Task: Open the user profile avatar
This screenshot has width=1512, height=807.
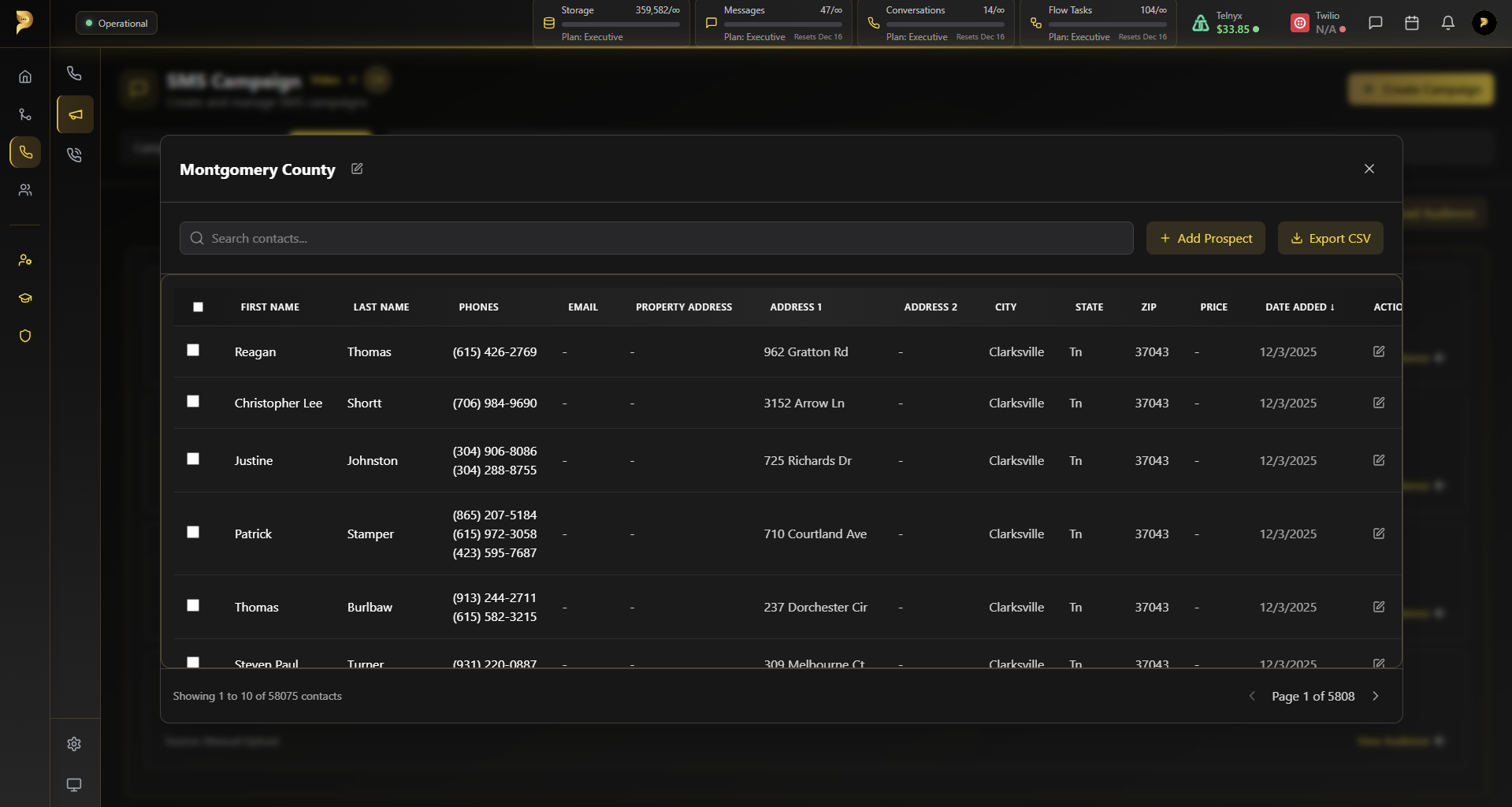Action: pyautogui.click(x=1484, y=23)
